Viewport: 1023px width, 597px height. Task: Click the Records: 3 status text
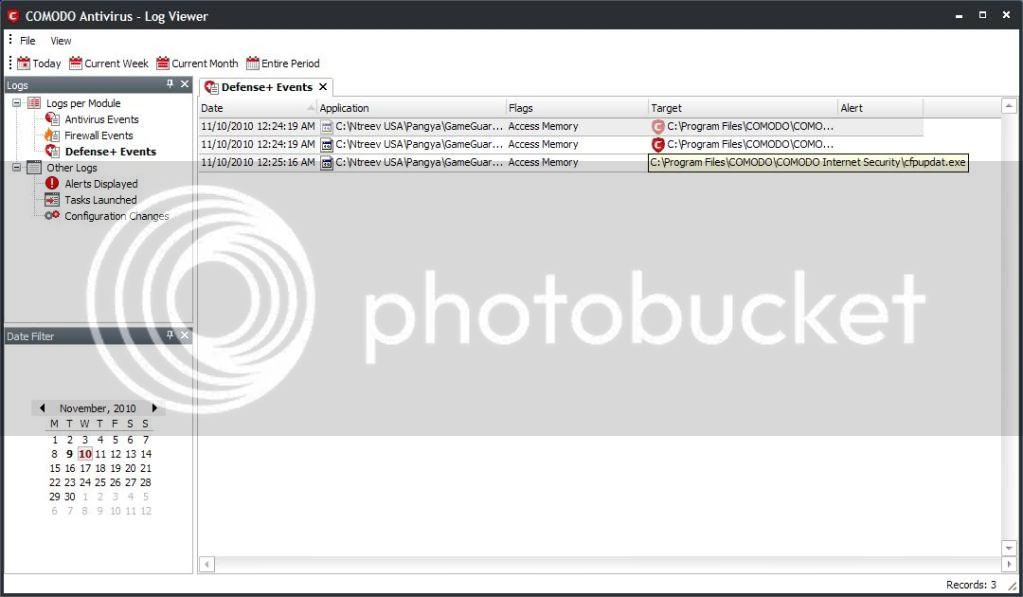[x=971, y=585]
